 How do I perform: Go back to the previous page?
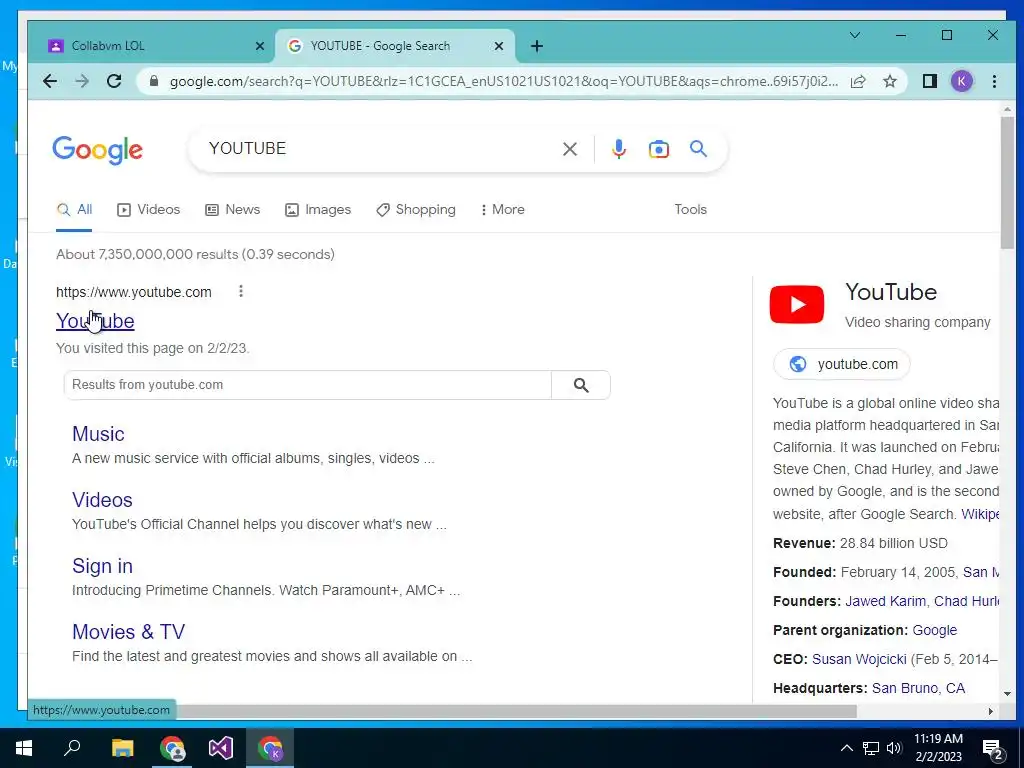coord(50,81)
